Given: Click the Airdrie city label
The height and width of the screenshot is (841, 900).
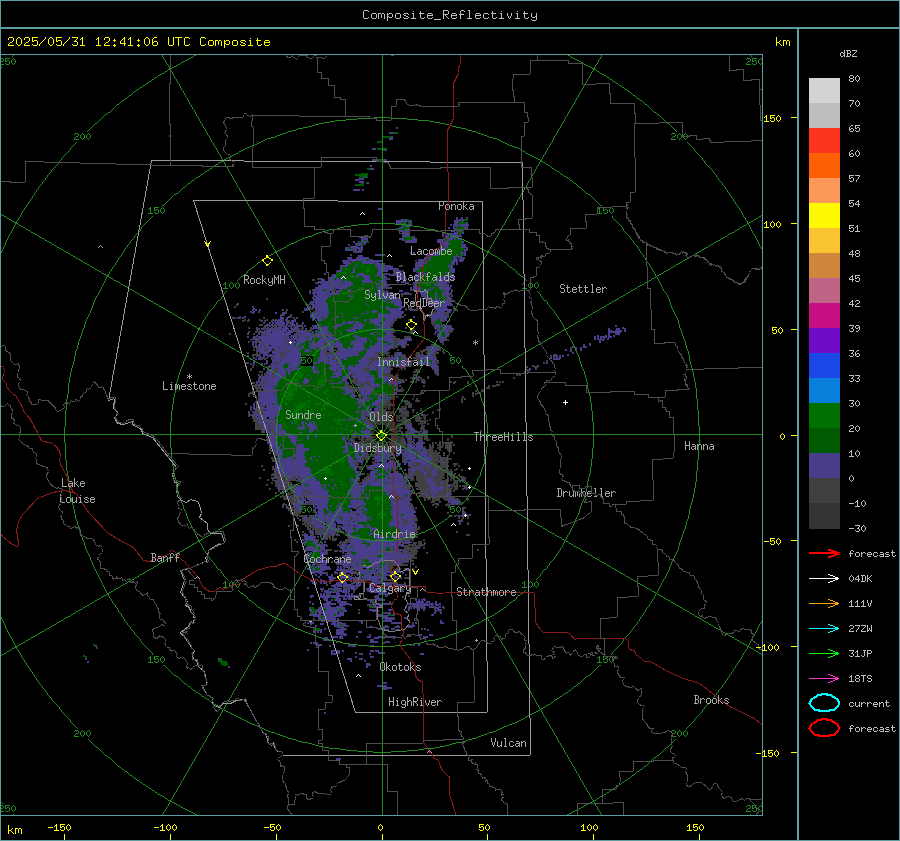Looking at the screenshot, I should tap(394, 534).
